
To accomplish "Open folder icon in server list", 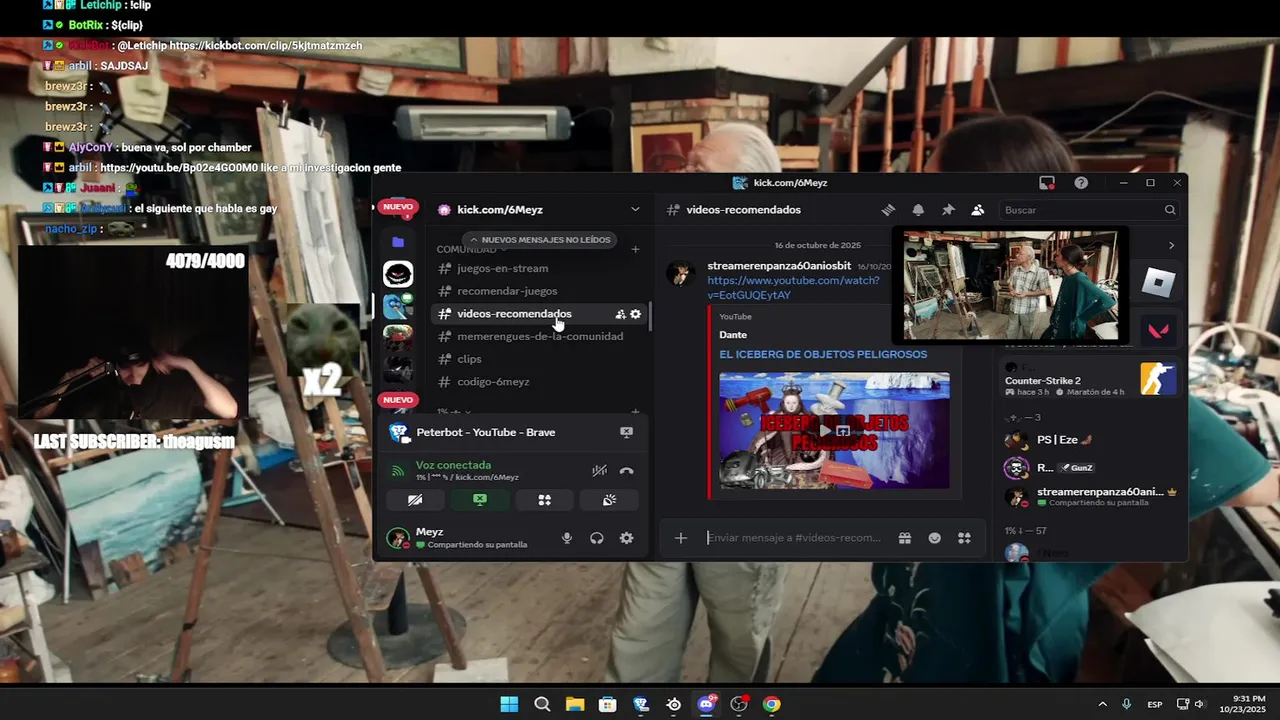I will click(x=398, y=242).
